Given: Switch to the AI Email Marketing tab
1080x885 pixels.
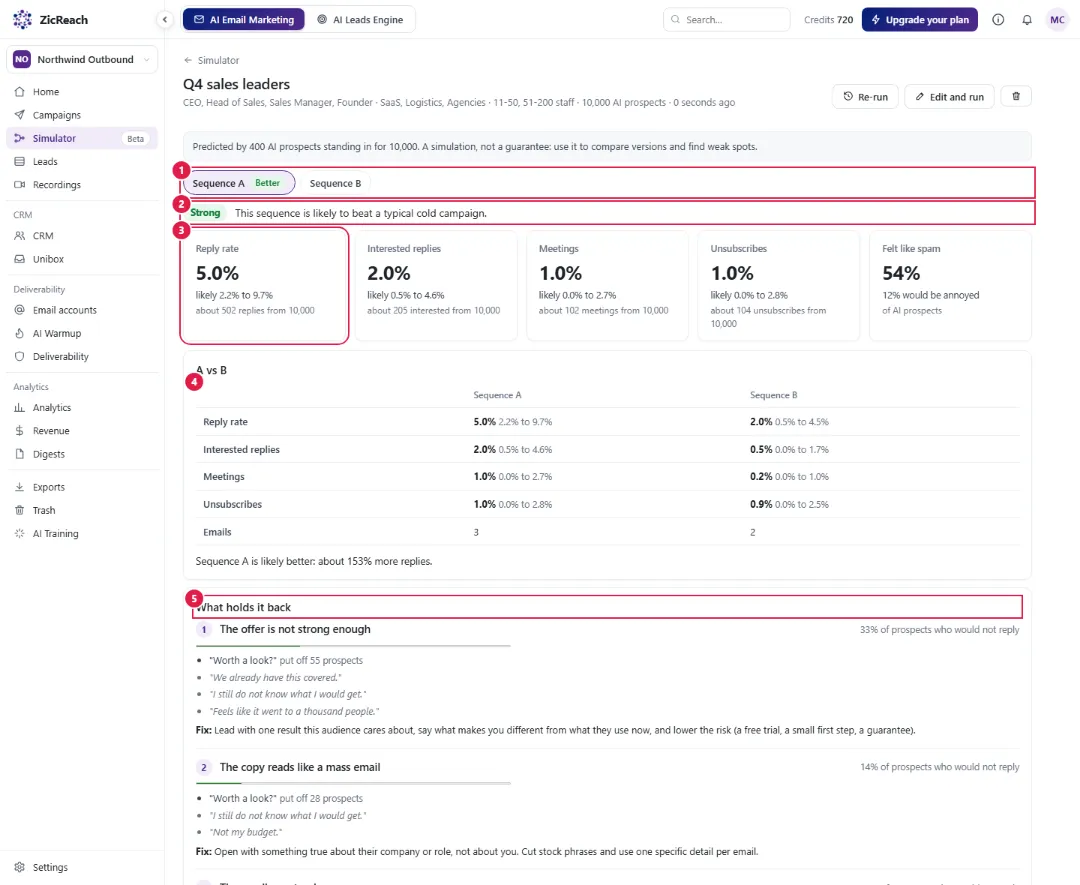Looking at the screenshot, I should pos(244,19).
